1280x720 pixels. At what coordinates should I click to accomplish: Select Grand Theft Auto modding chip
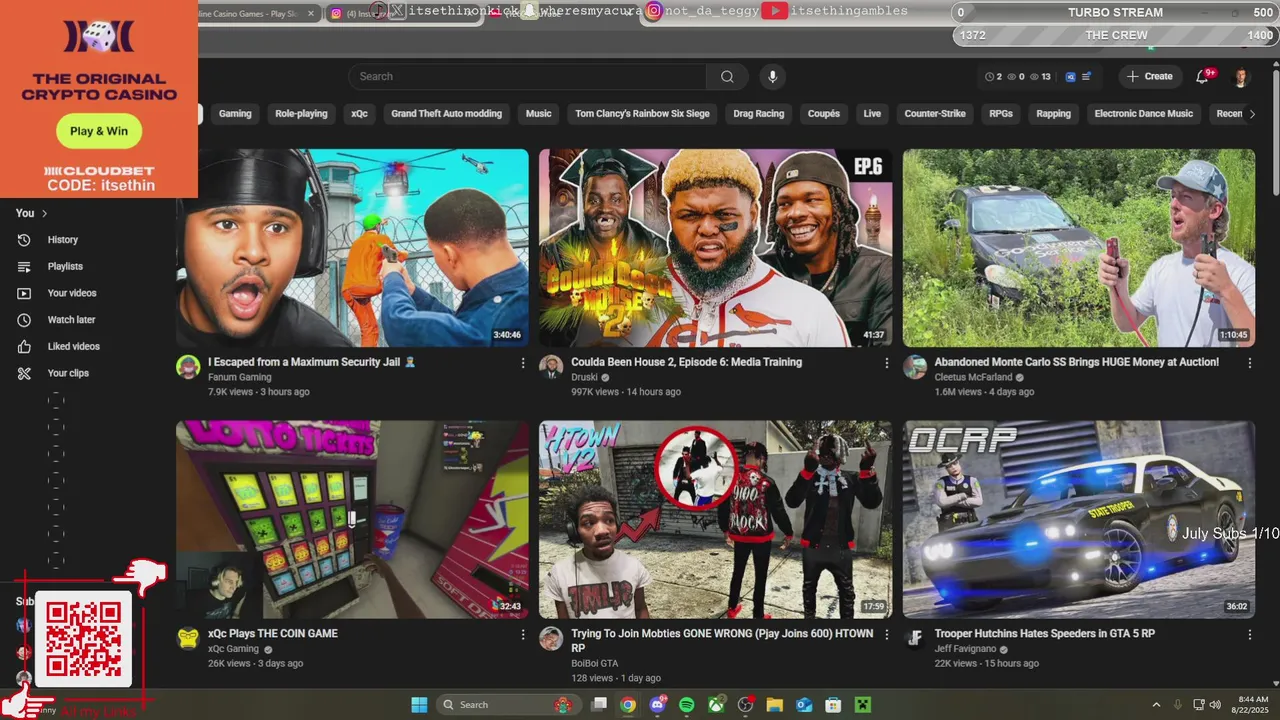(446, 114)
